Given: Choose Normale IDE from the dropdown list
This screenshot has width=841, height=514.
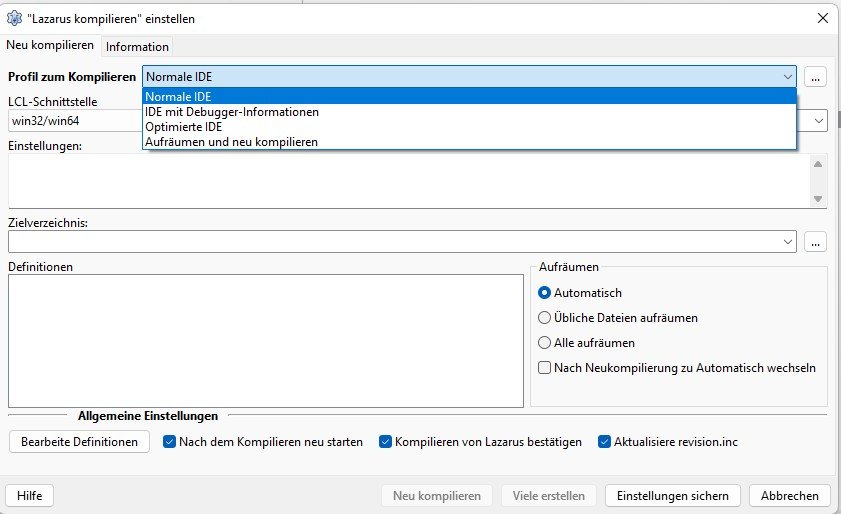Looking at the screenshot, I should (x=469, y=97).
